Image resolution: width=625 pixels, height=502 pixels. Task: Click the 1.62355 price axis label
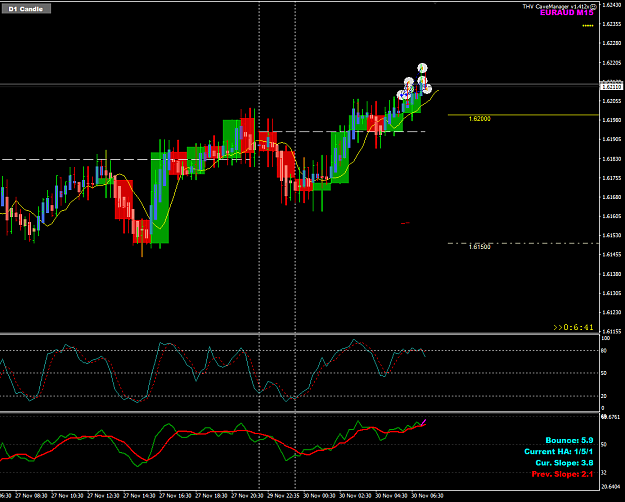(612, 24)
